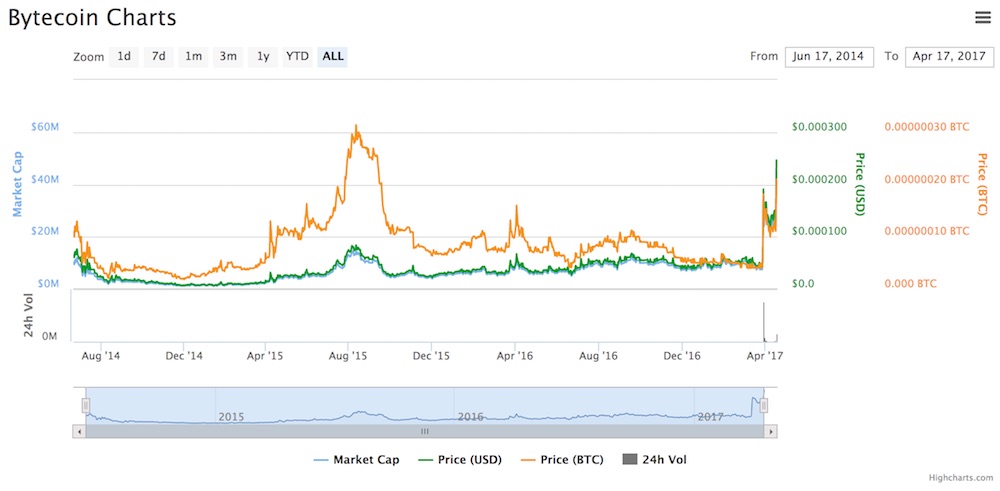Image resolution: width=1000 pixels, height=491 pixels.
Task: Click the $60M axis label
Action: (x=45, y=127)
